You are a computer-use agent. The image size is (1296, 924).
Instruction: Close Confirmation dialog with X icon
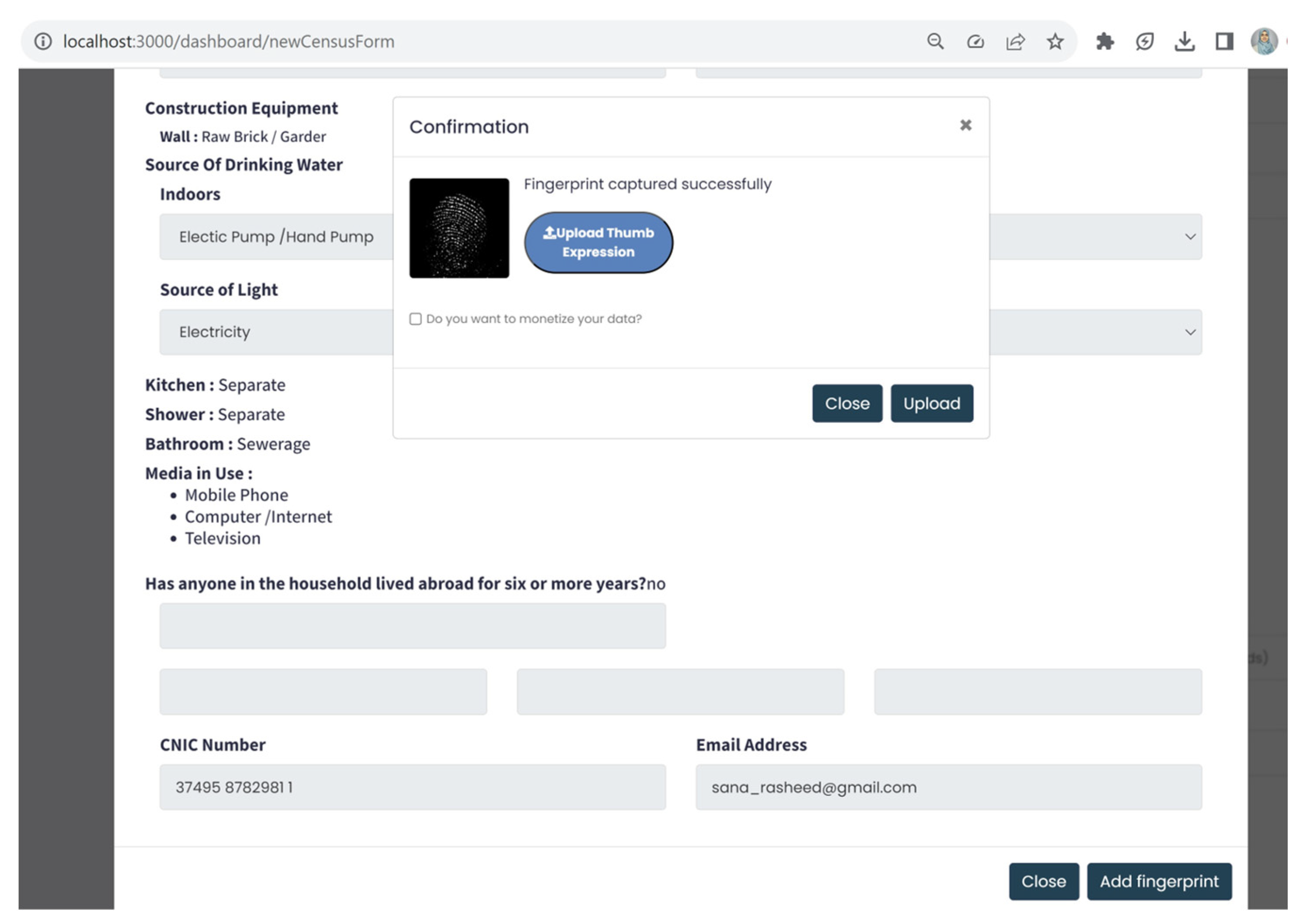(965, 125)
